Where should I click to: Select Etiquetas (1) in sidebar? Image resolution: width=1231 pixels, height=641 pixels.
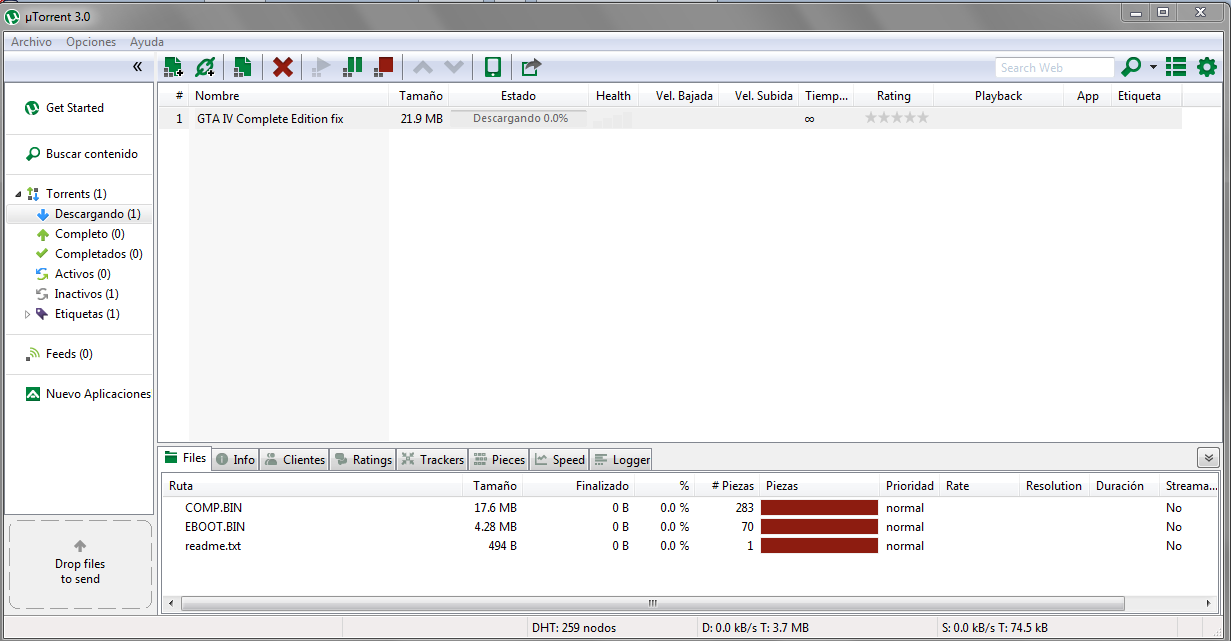point(87,314)
